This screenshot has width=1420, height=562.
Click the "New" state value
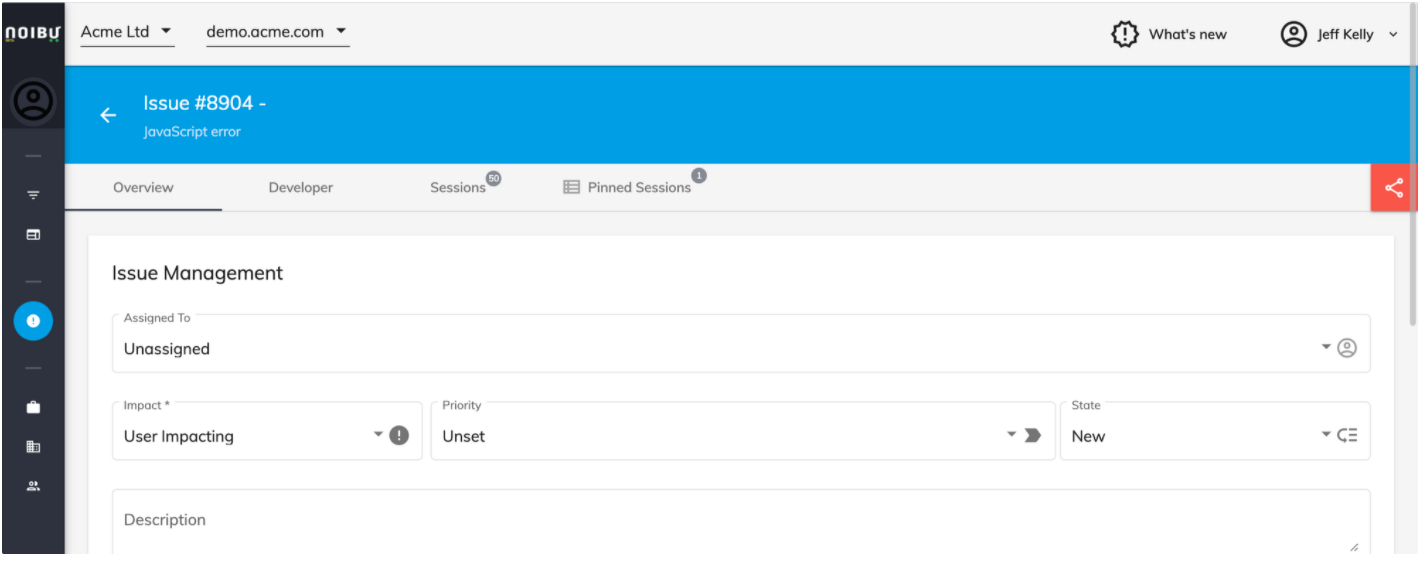point(1088,436)
